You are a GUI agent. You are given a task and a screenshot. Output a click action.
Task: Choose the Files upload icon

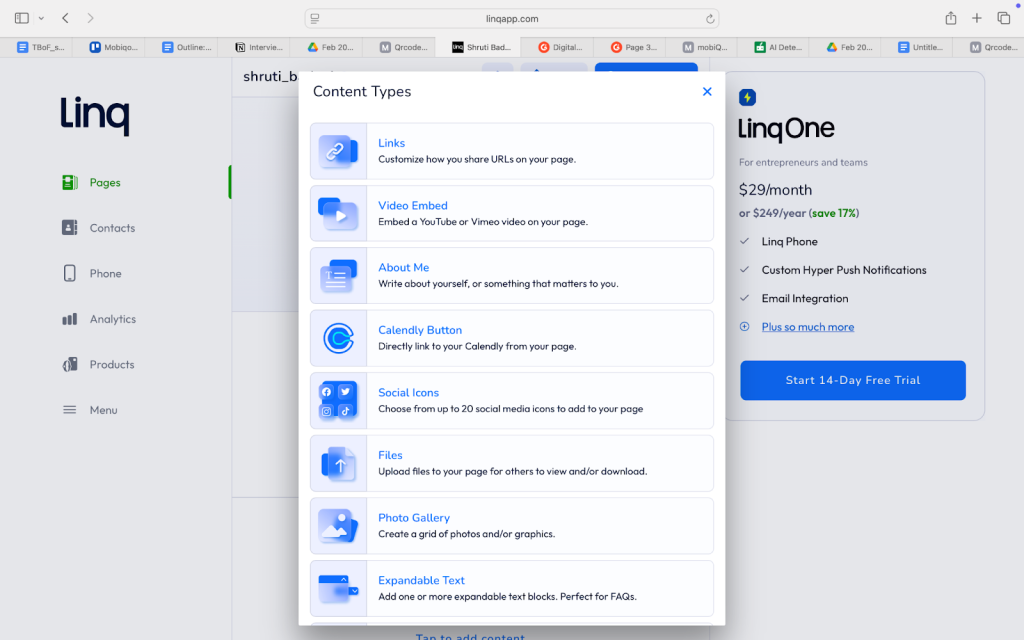click(x=338, y=463)
